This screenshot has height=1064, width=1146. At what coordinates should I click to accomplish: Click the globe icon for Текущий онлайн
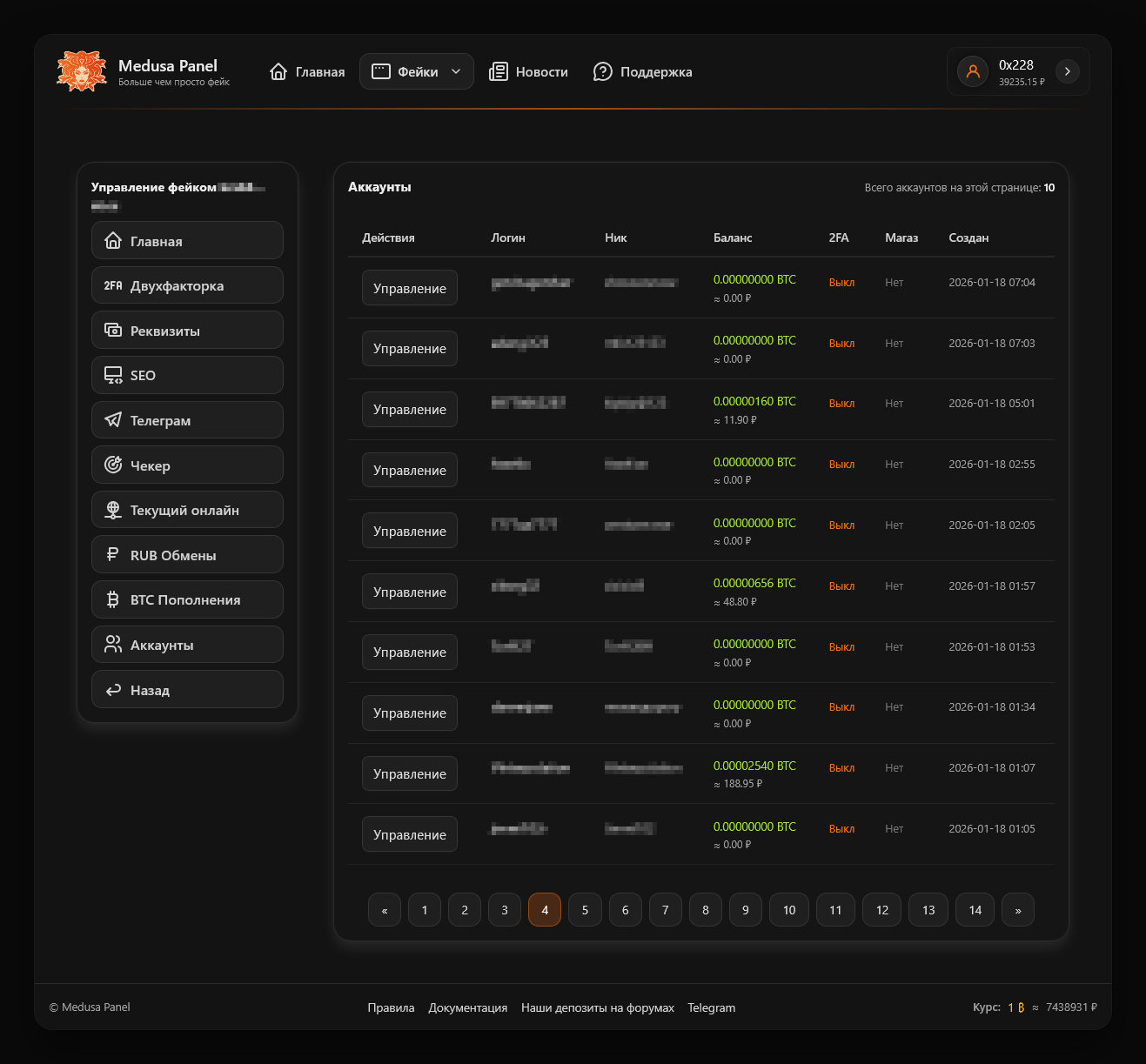tap(113, 511)
